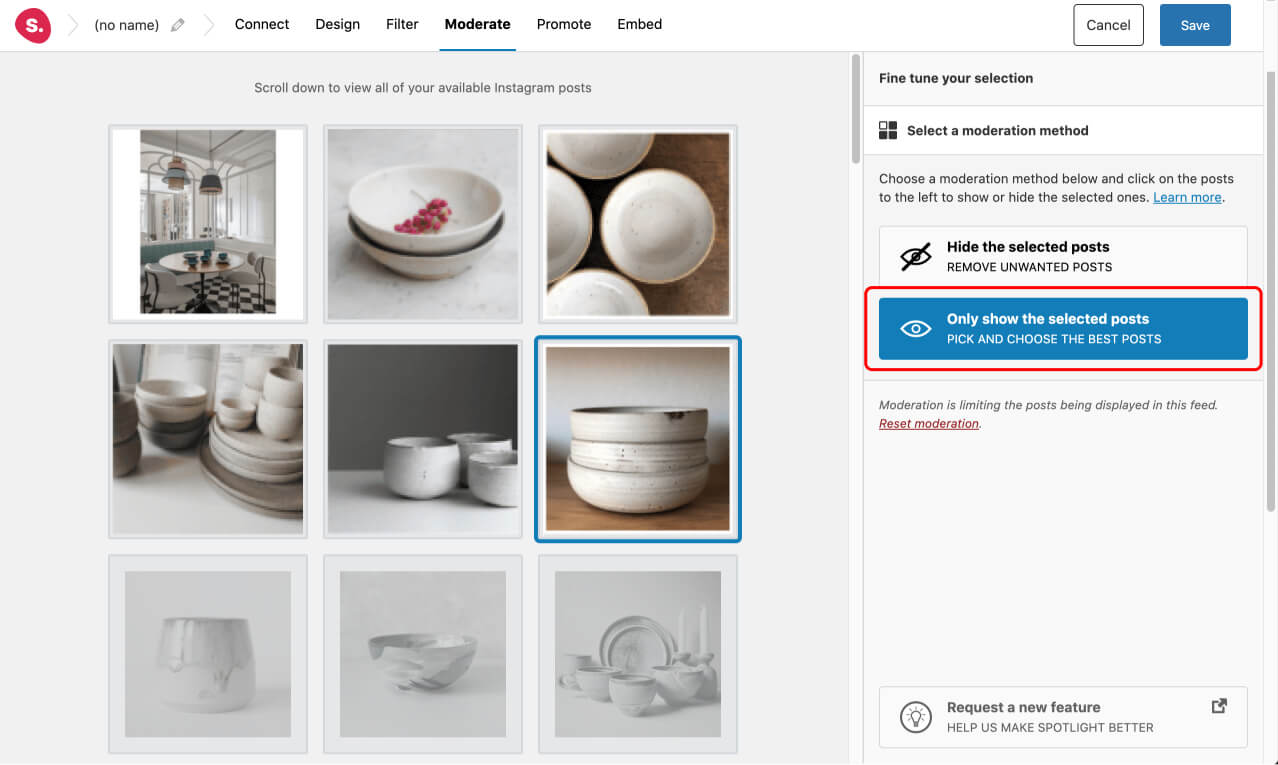Select the Moderate tab

pos(477,24)
